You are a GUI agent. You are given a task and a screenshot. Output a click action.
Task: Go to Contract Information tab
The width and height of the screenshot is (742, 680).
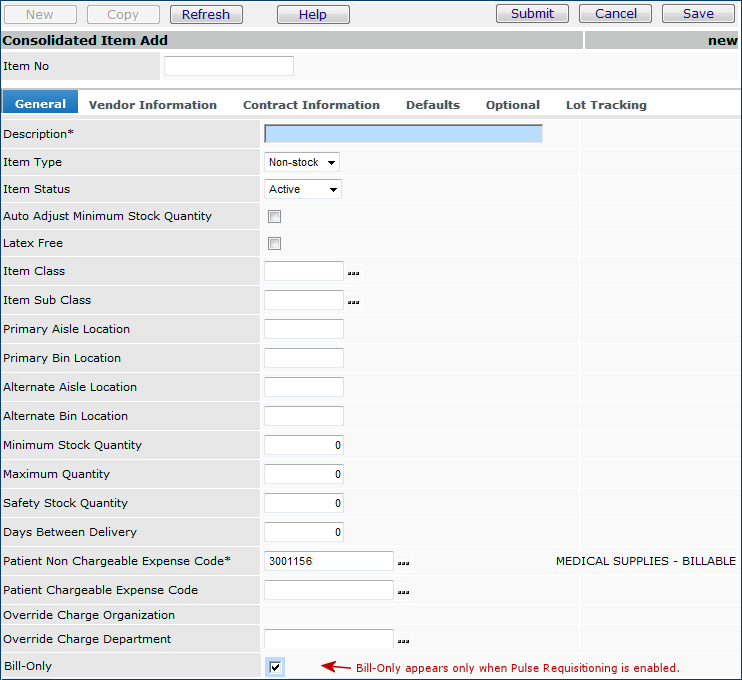point(311,105)
